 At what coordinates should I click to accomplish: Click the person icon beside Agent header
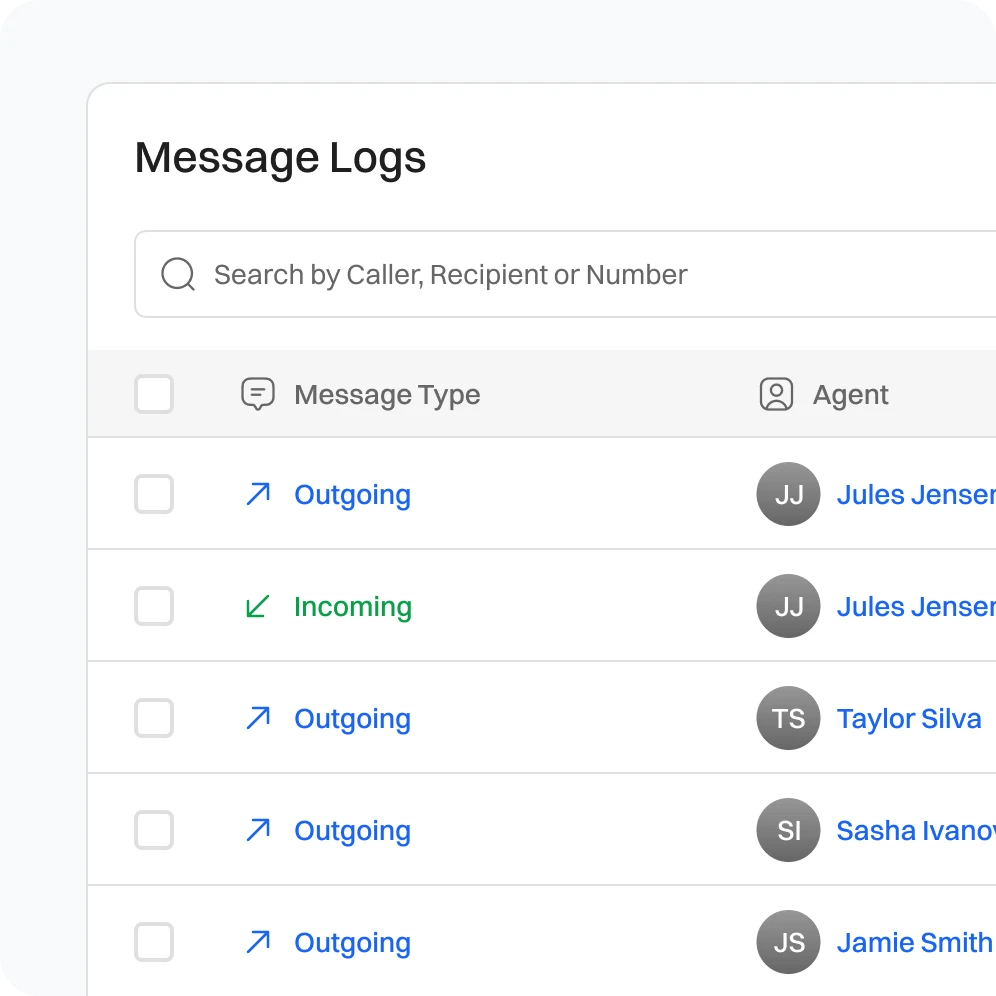pyautogui.click(x=776, y=394)
